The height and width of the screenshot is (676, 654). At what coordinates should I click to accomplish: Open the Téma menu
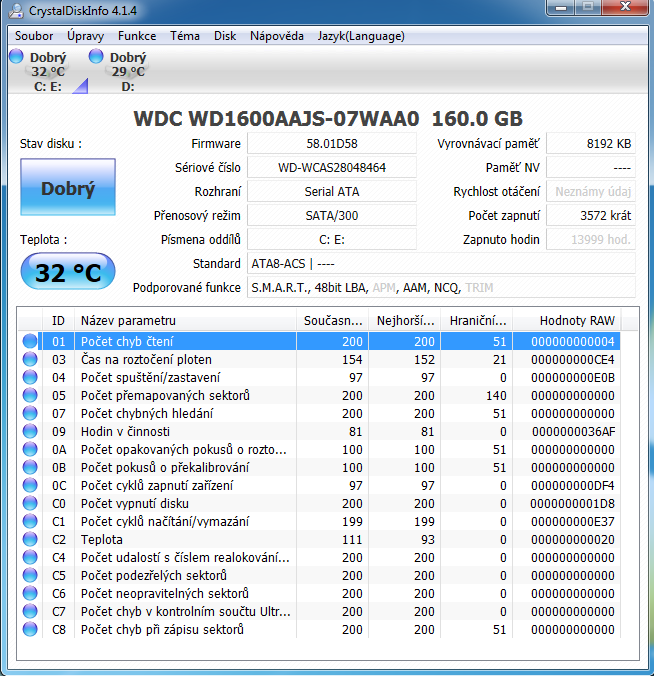(x=185, y=36)
